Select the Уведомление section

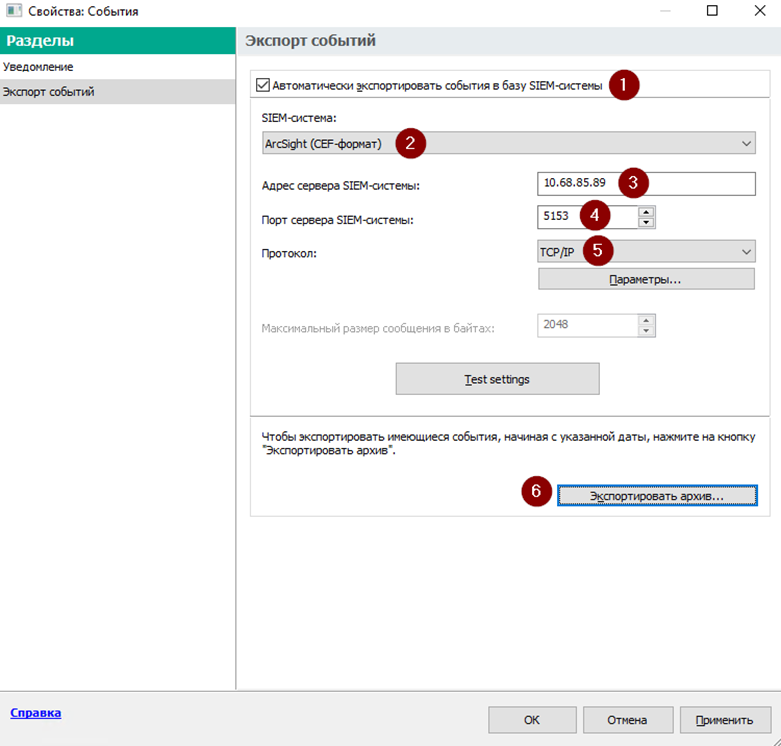[x=118, y=67]
